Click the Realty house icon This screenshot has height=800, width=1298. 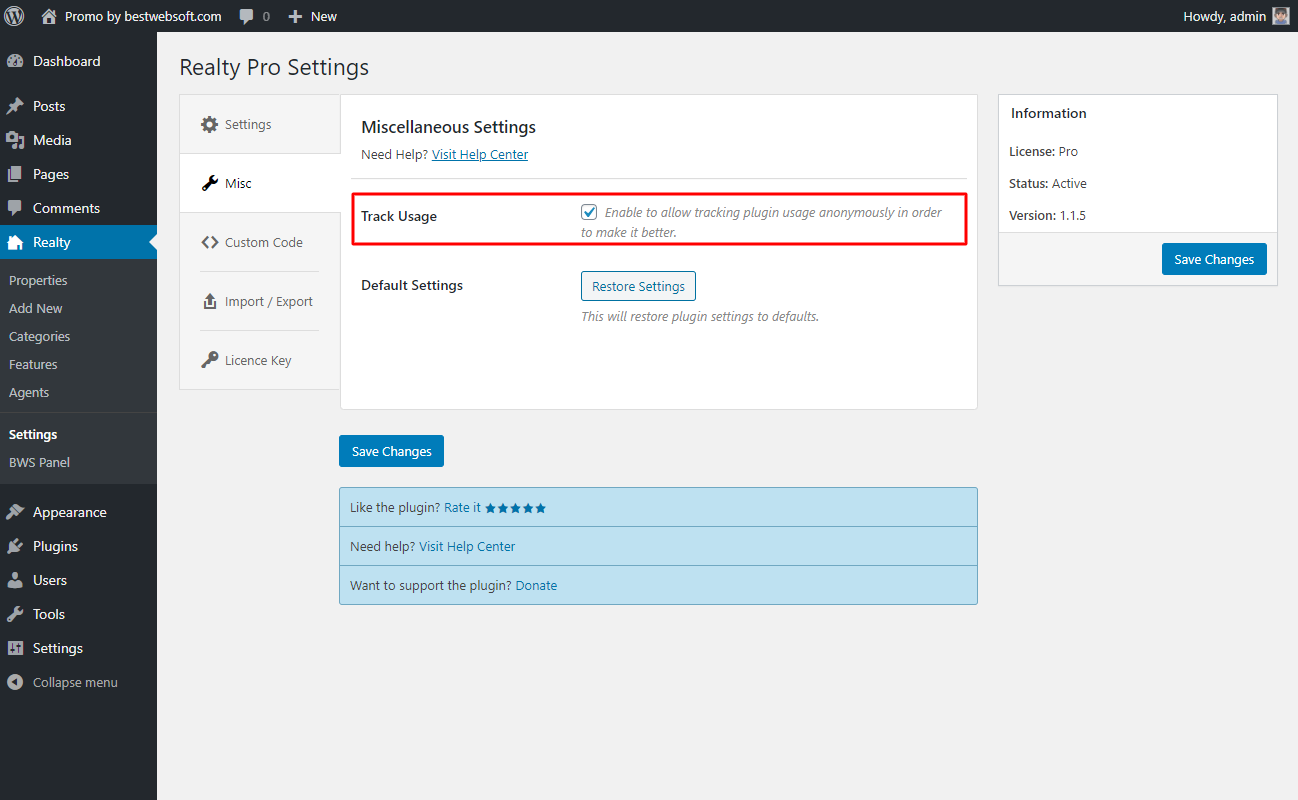(x=14, y=242)
